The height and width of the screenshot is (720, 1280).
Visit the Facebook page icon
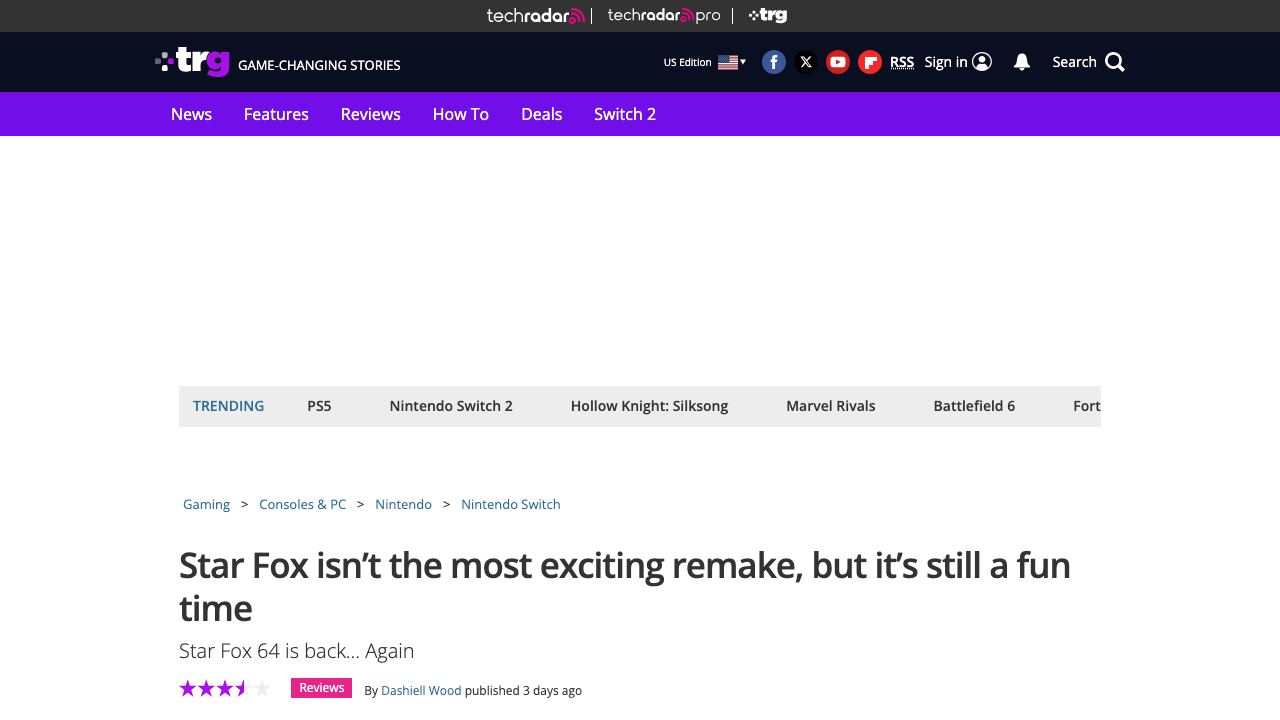pos(774,62)
